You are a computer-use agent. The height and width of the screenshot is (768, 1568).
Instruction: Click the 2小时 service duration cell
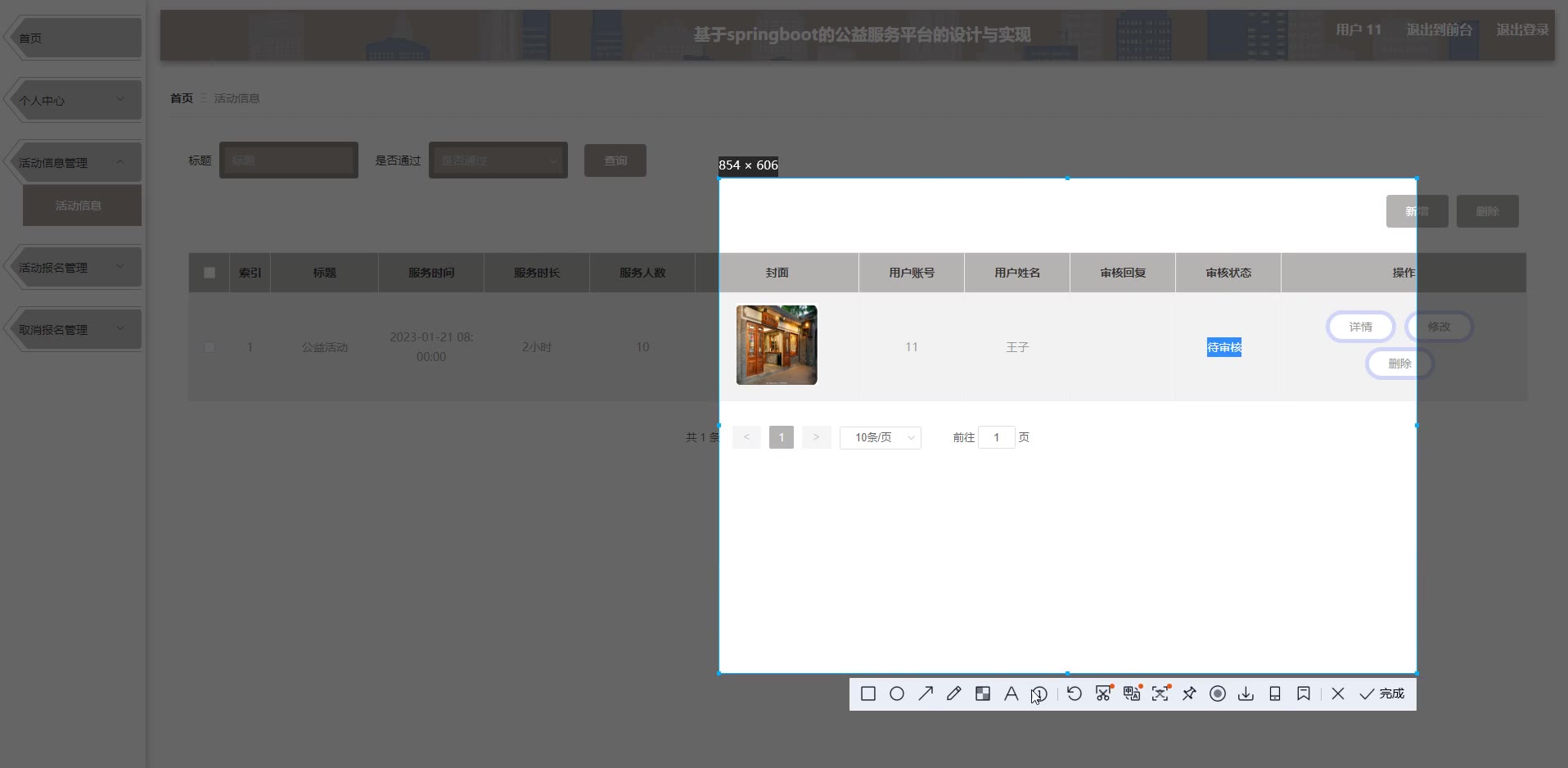537,347
